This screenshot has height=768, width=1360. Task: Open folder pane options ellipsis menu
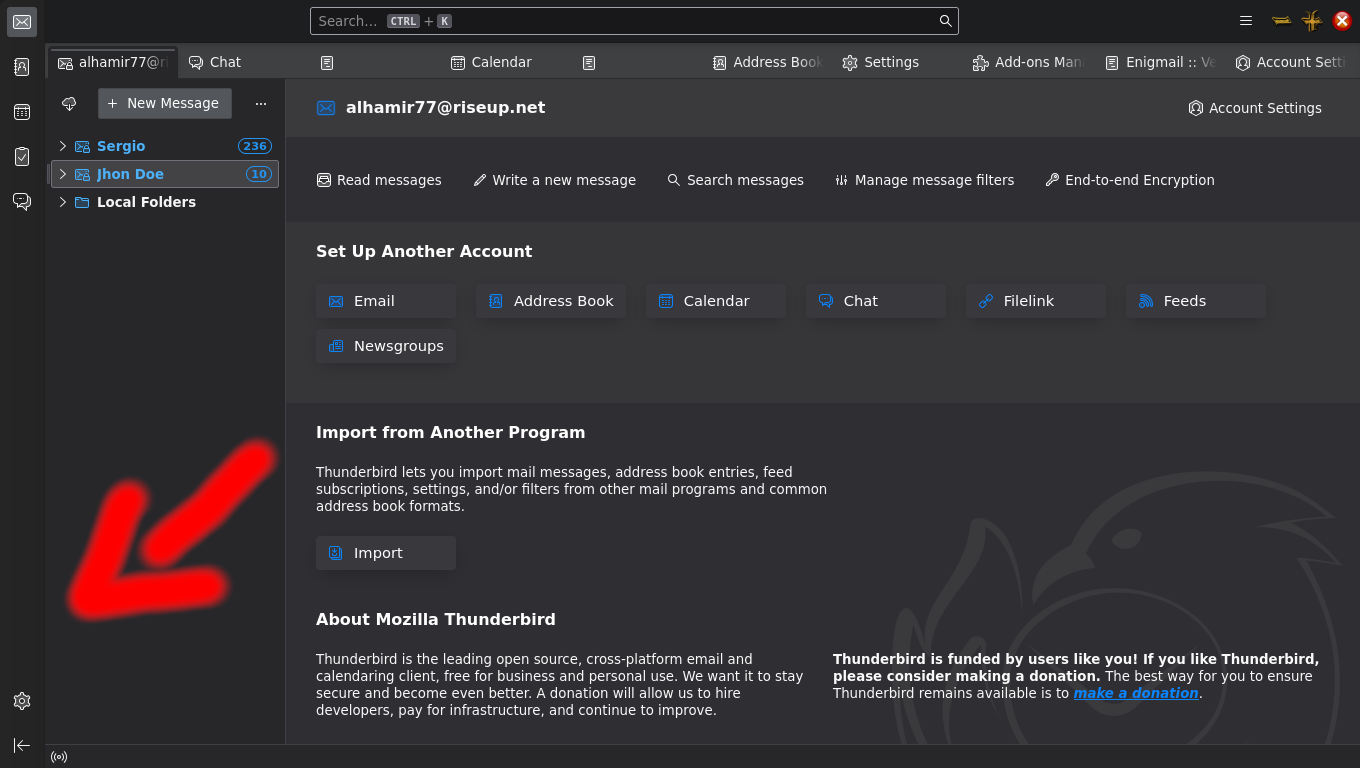[261, 104]
